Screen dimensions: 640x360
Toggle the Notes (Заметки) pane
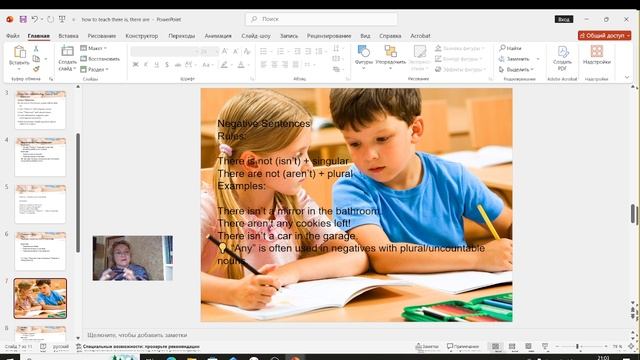427,347
